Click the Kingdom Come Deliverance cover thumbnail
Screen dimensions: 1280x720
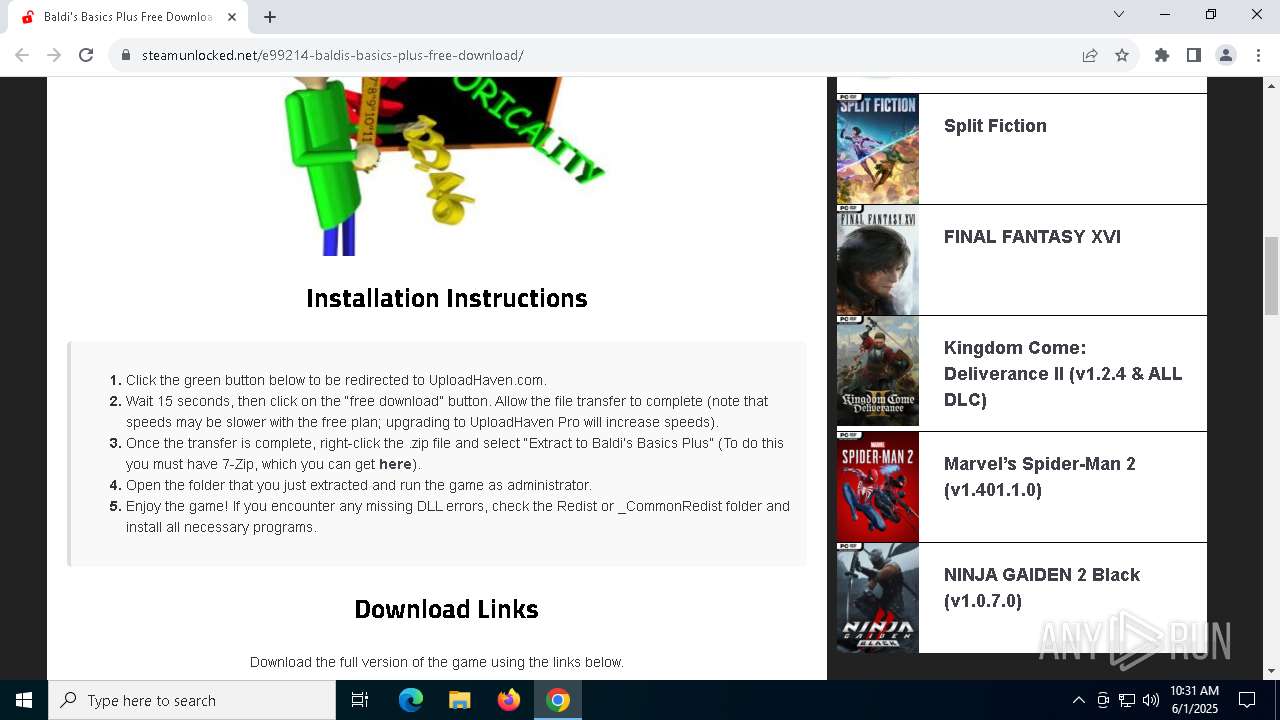pyautogui.click(x=878, y=371)
